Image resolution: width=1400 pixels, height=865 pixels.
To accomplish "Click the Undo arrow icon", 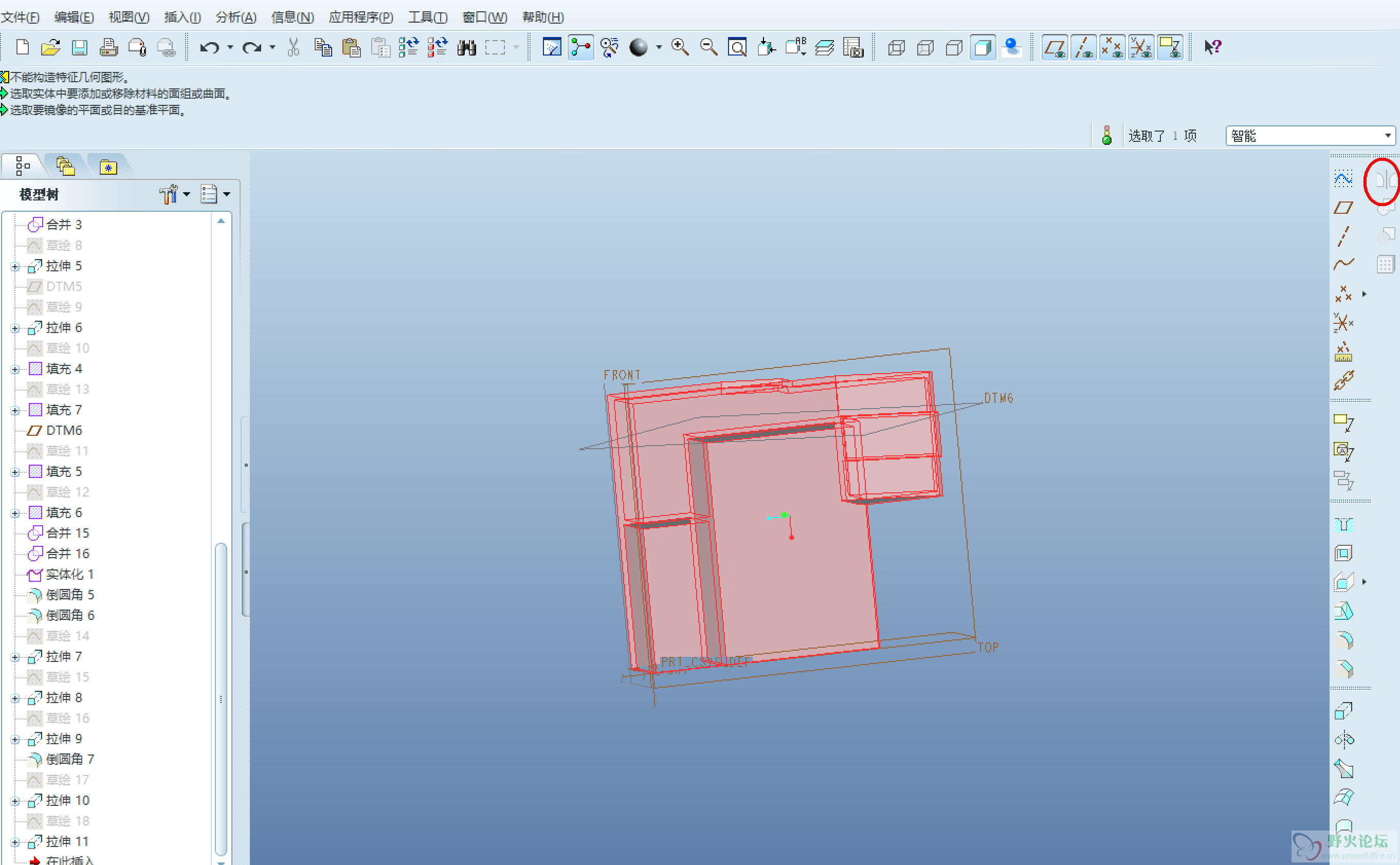I will point(209,47).
